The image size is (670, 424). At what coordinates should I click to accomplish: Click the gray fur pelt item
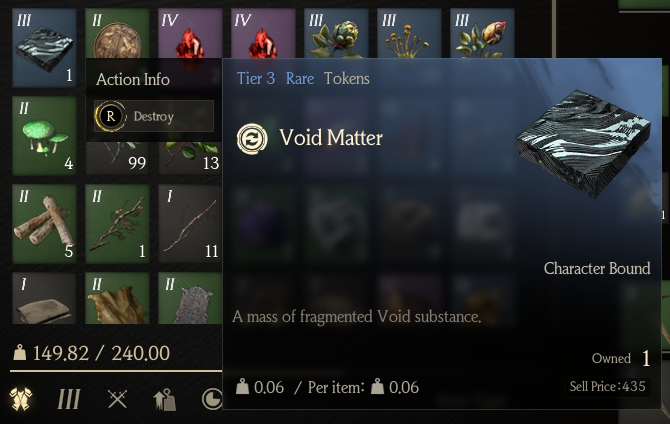click(190, 298)
